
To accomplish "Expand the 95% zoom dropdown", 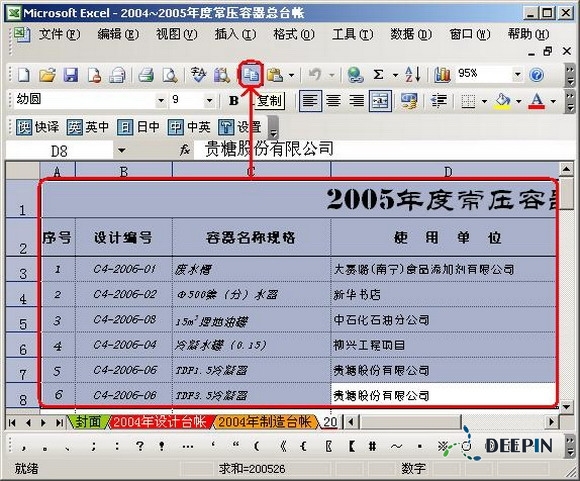I will click(x=517, y=74).
